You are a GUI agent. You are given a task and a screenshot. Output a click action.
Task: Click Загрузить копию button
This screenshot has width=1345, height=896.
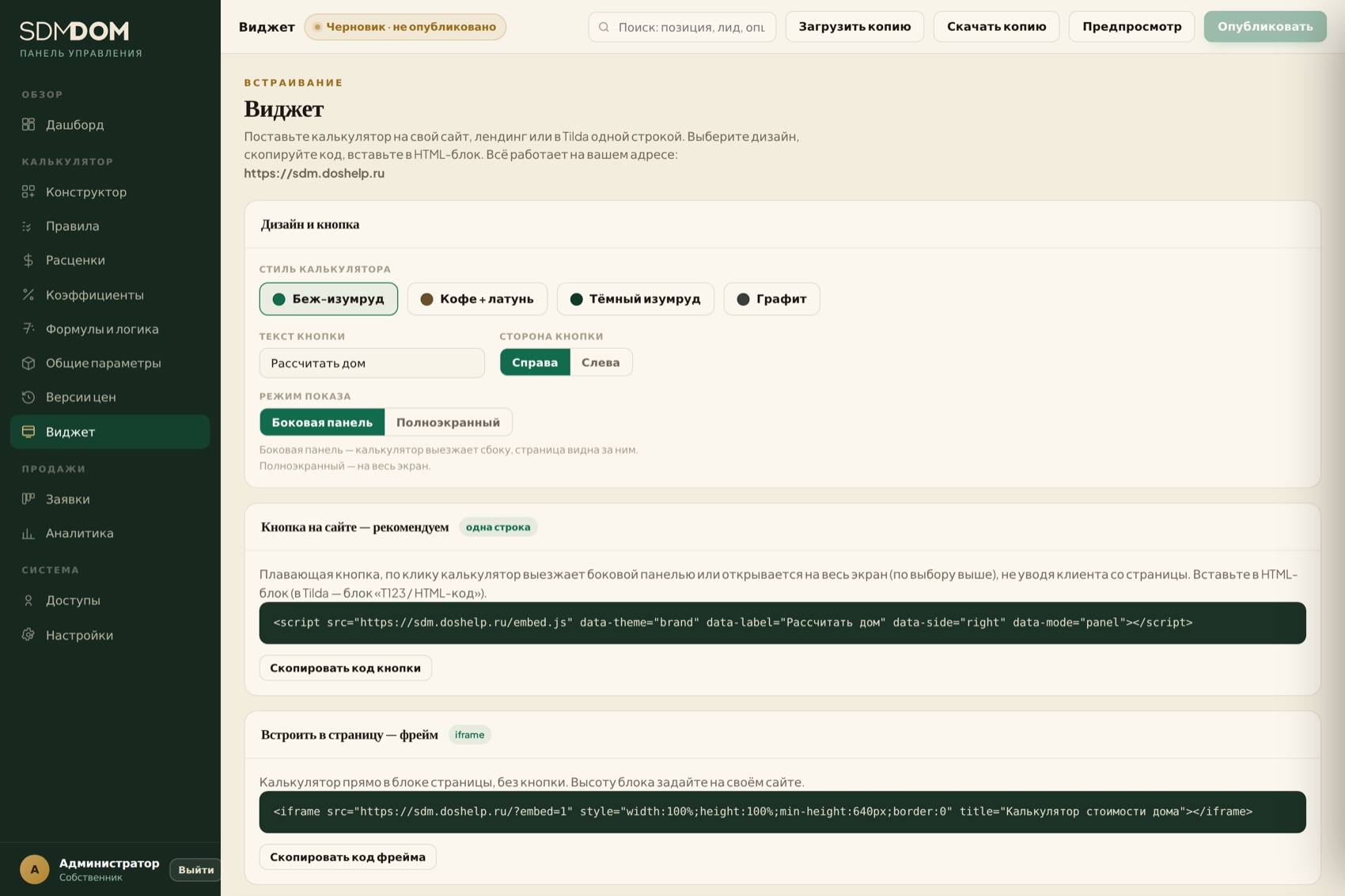tap(854, 27)
